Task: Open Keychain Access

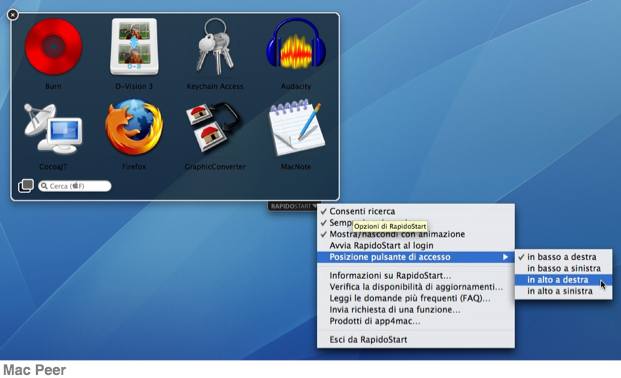Action: tap(215, 47)
